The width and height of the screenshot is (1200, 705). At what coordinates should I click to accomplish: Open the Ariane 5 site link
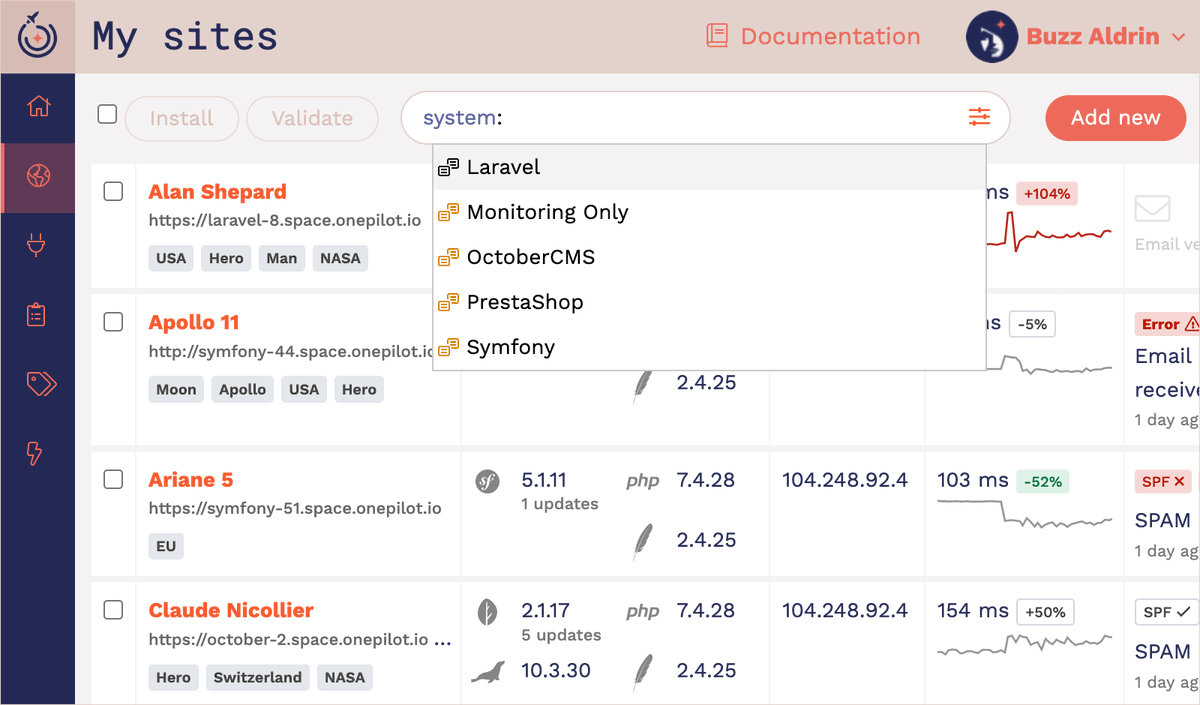191,480
